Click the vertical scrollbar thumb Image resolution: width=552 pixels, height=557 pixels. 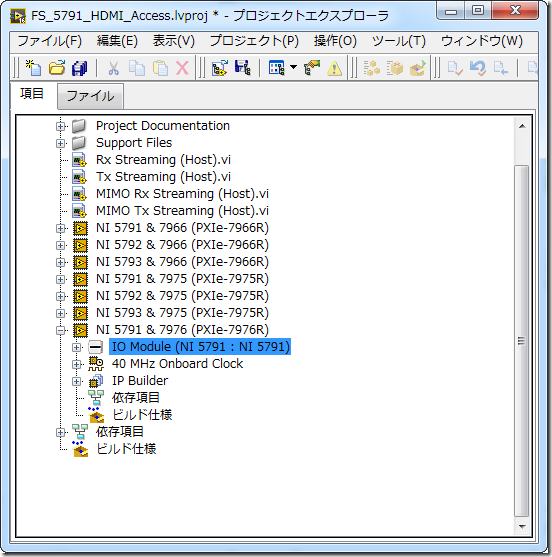click(x=521, y=341)
